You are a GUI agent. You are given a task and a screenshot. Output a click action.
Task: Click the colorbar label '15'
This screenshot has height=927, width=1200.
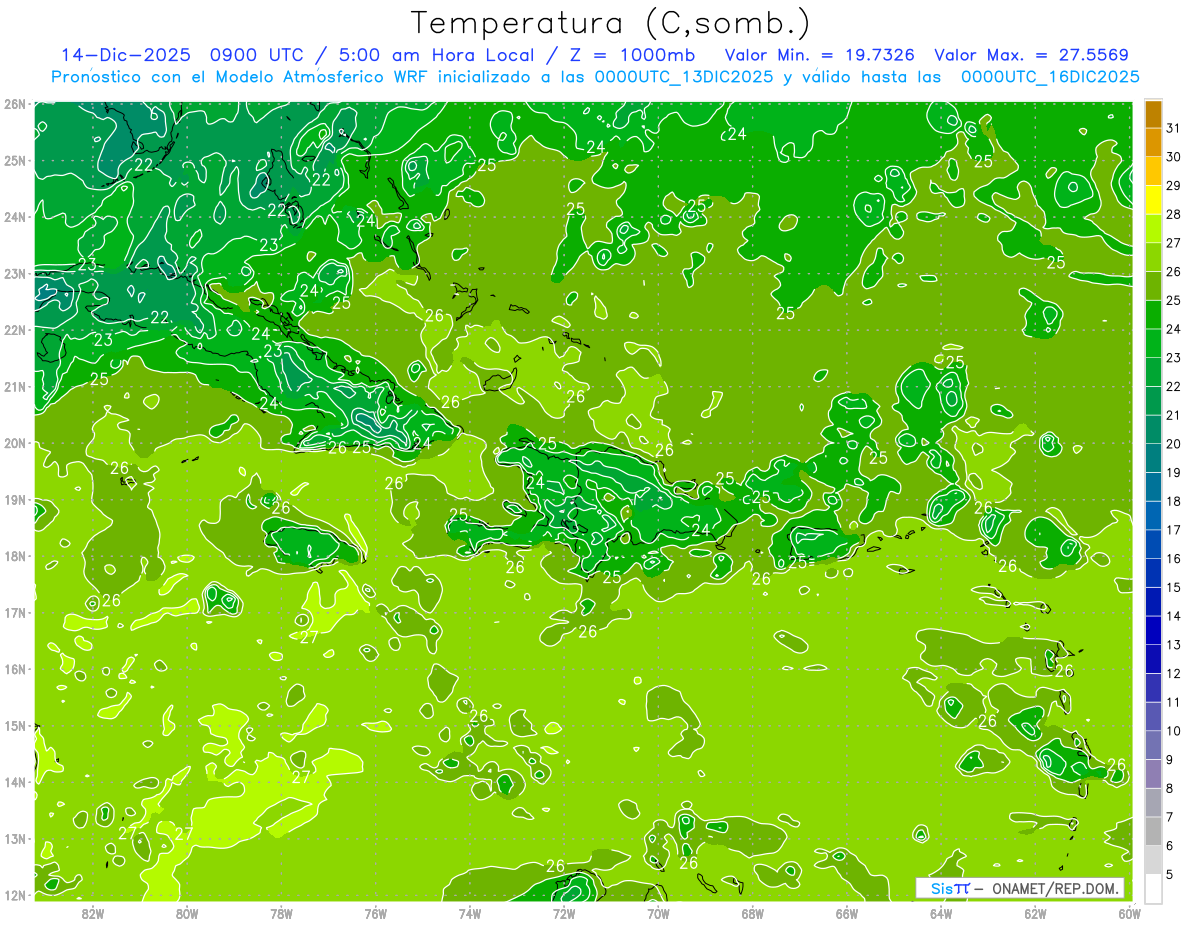click(1173, 587)
